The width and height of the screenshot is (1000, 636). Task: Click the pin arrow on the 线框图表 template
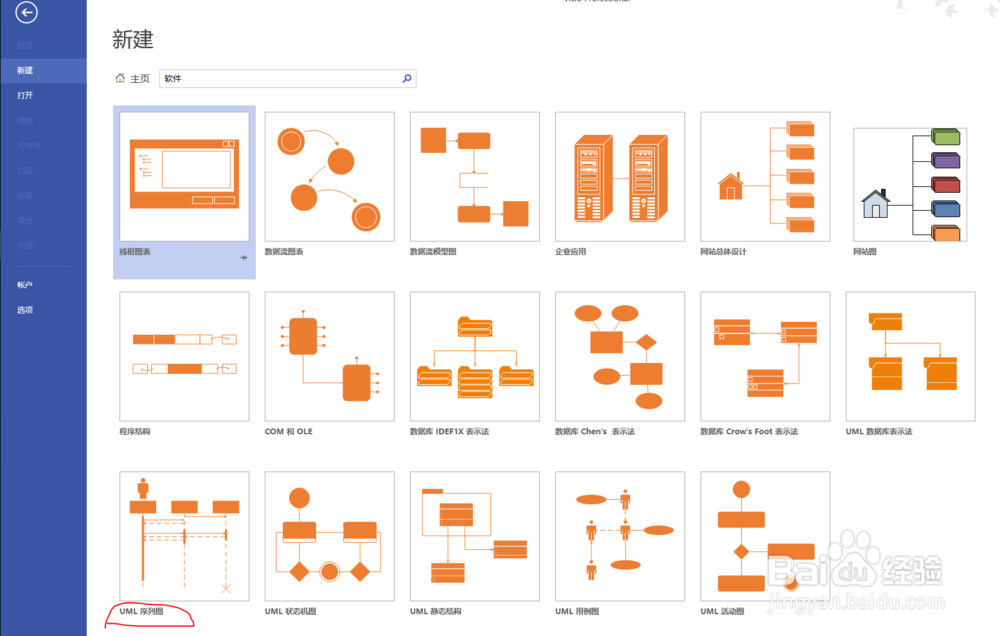pos(242,258)
